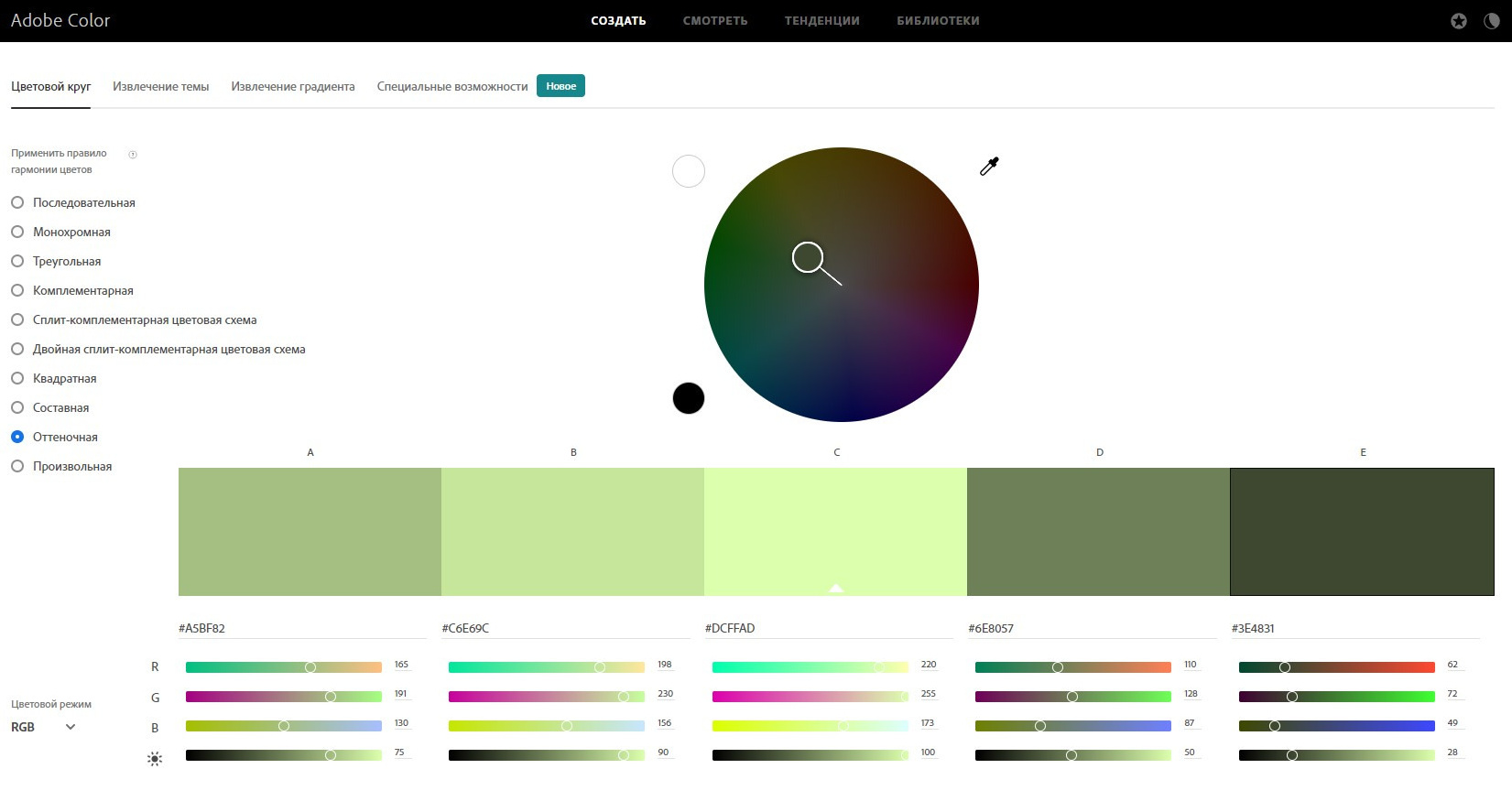
Task: Select color swatch C
Action: coord(835,532)
